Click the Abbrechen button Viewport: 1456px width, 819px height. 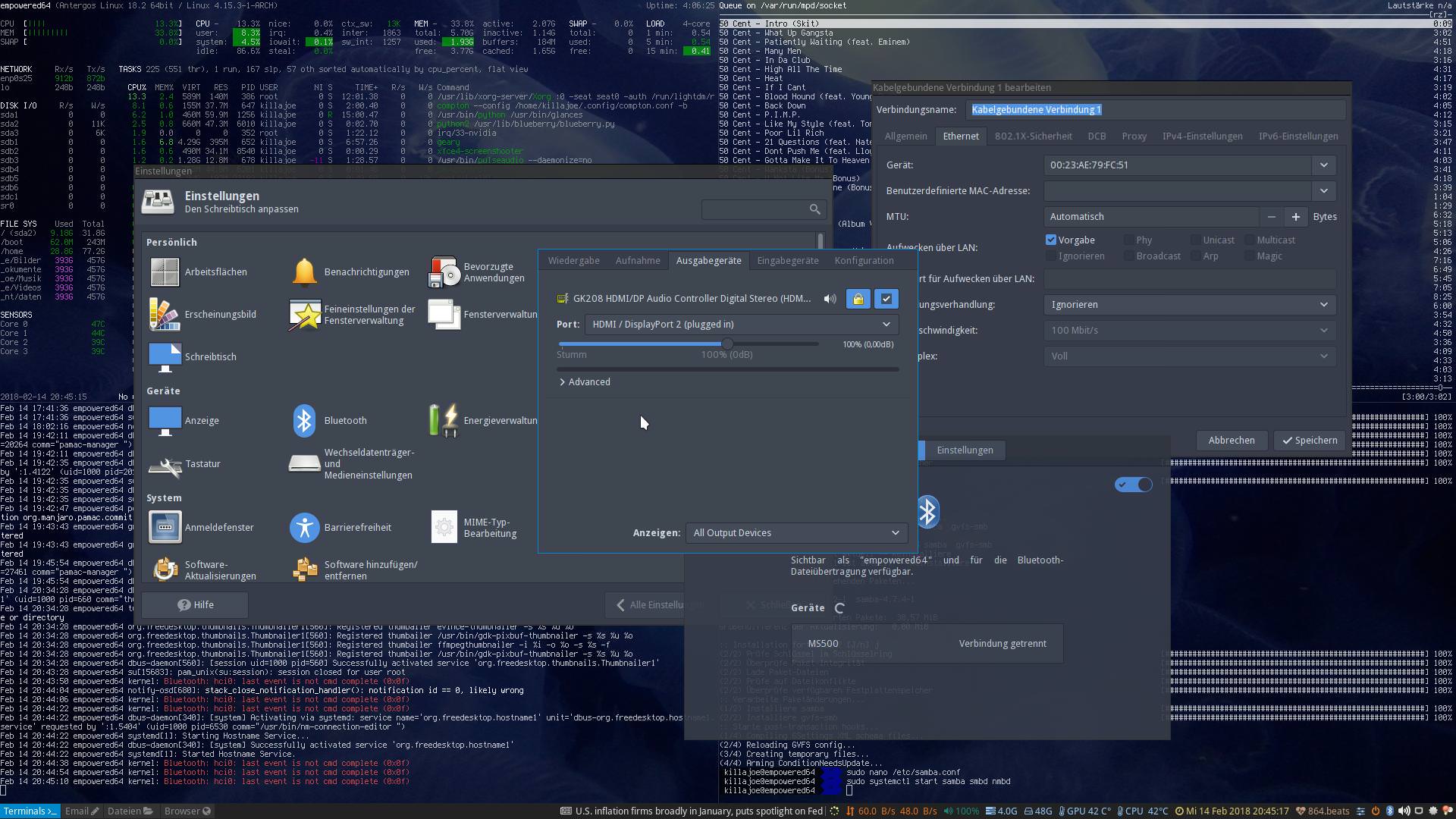(1231, 441)
